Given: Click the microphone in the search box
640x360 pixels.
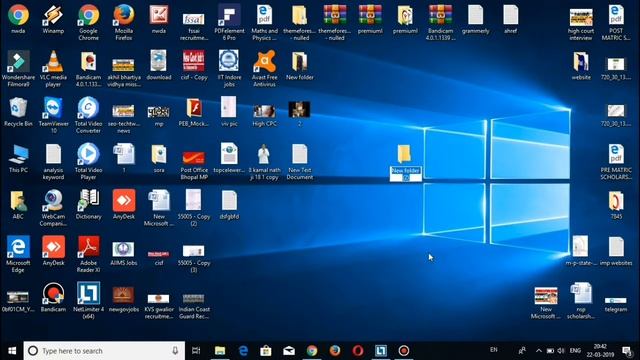Looking at the screenshot, I should (175, 351).
